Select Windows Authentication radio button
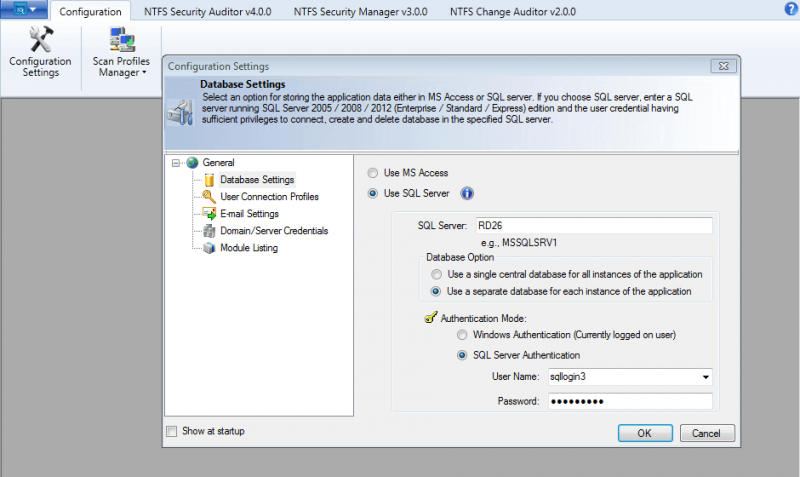Screen dimensions: 800x477 tap(462, 335)
